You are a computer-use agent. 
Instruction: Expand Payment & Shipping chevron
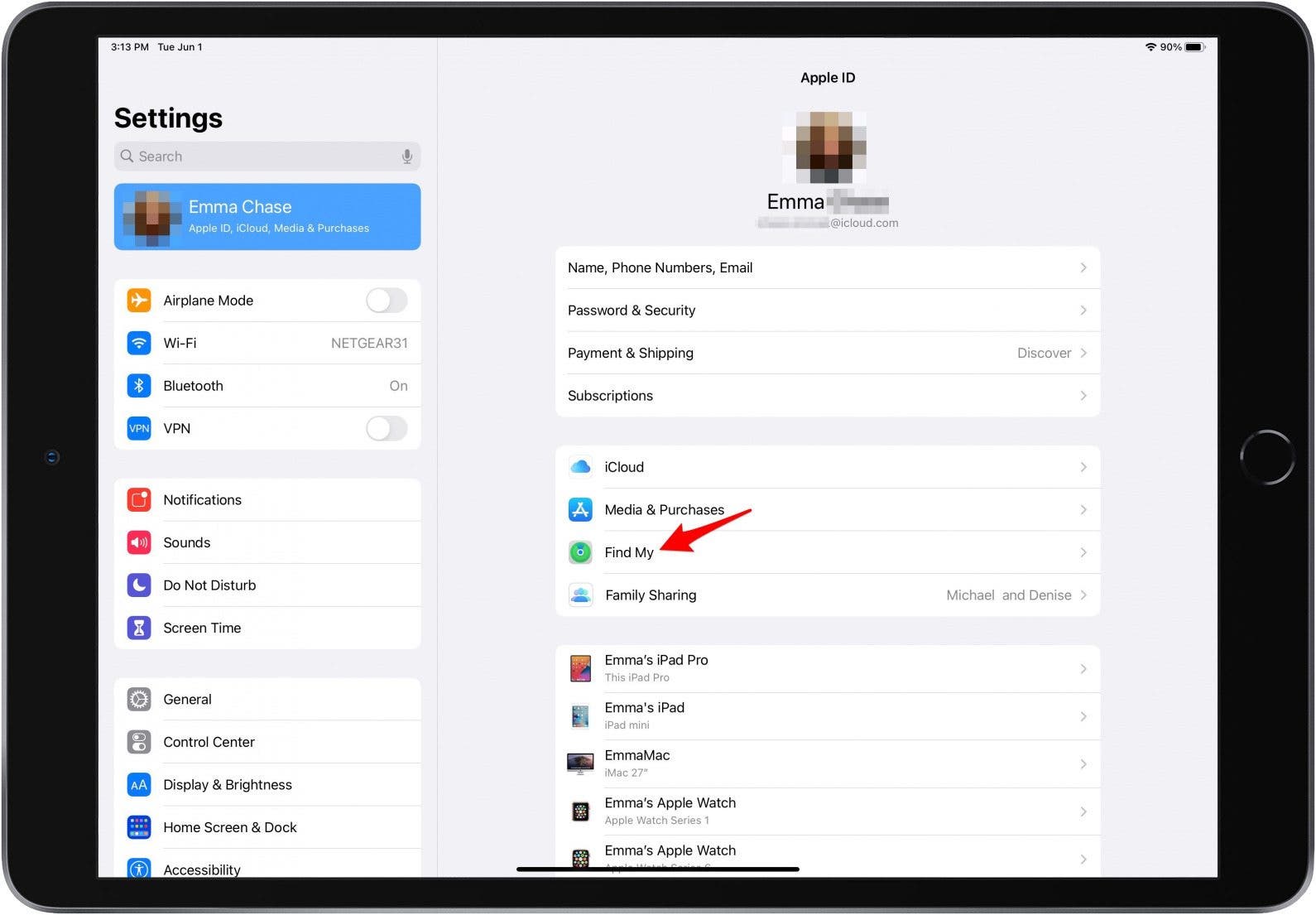[1083, 353]
